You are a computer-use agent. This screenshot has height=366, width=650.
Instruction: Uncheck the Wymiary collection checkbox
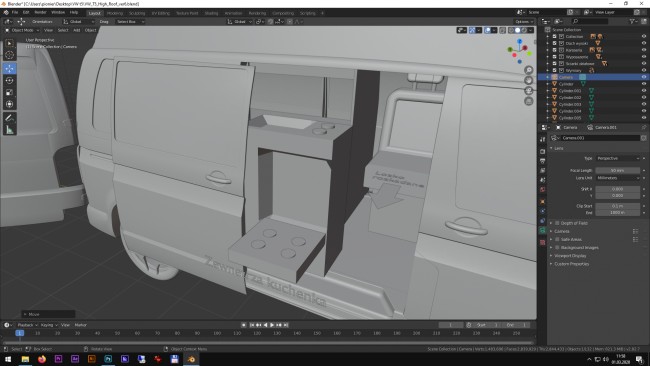(555, 70)
